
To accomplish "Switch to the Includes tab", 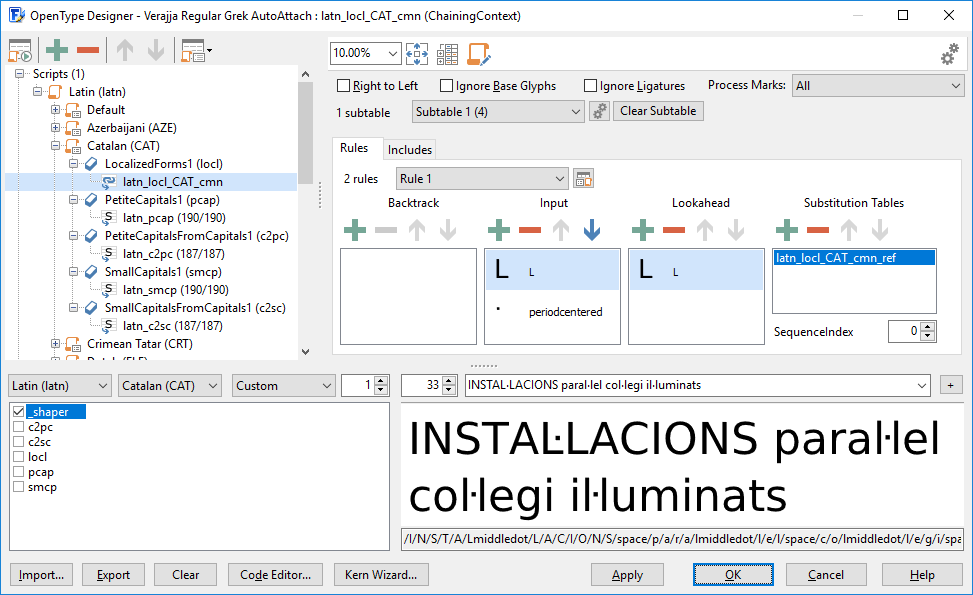I will coord(410,150).
